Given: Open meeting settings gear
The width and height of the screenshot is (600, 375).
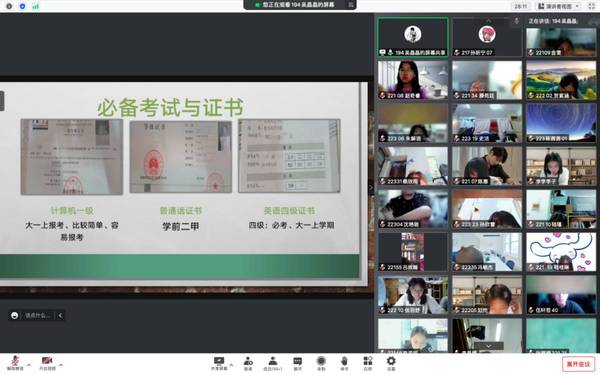Looking at the screenshot, I should coord(391,363).
